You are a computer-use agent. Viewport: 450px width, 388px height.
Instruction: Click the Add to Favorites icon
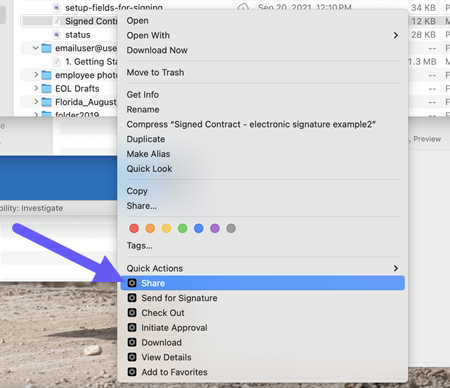pos(132,372)
